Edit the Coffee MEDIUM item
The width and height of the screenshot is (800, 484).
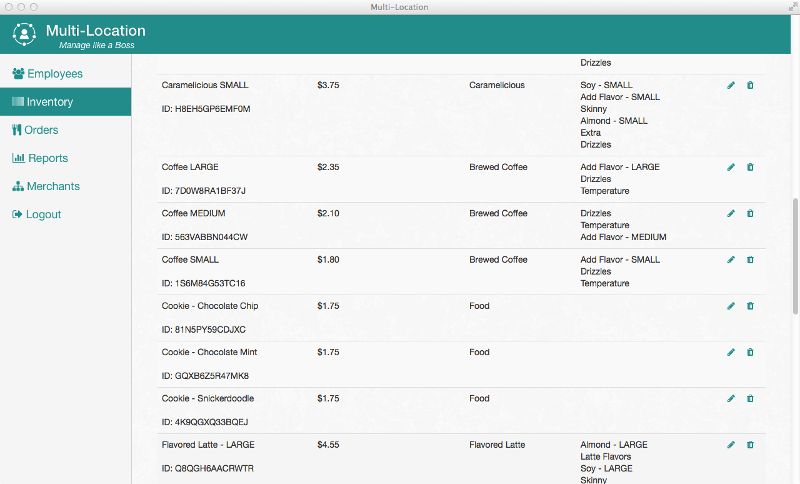pos(731,213)
